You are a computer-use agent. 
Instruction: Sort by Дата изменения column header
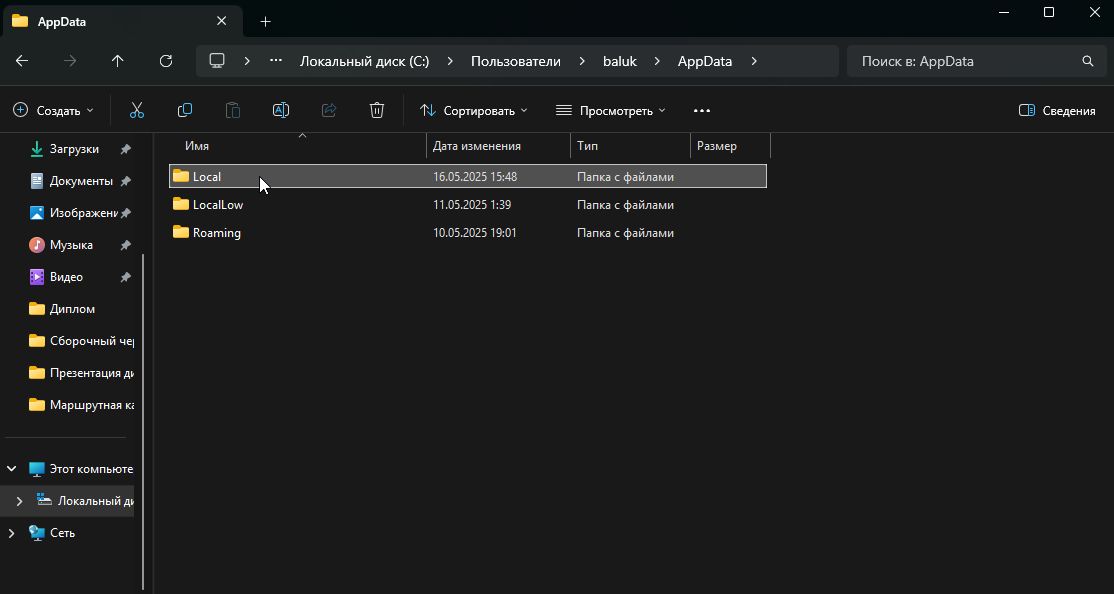[477, 146]
